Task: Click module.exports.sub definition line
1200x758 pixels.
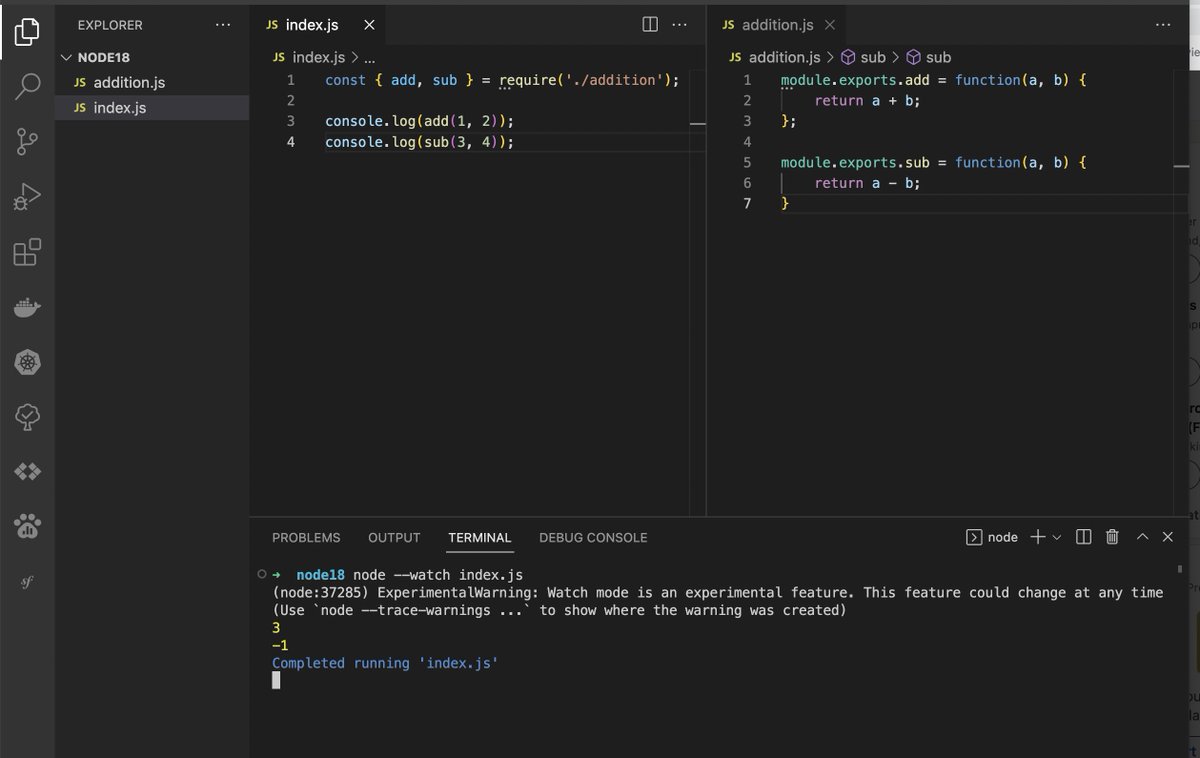Action: point(933,162)
